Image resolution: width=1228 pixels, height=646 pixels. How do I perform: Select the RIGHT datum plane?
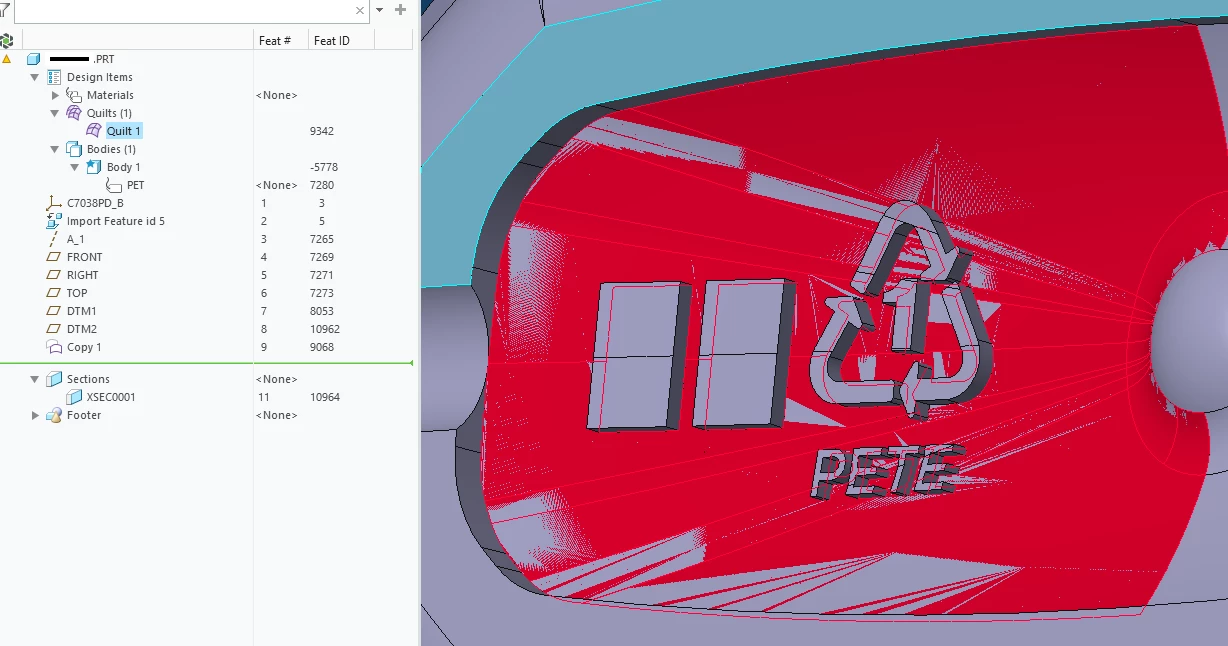[x=83, y=275]
